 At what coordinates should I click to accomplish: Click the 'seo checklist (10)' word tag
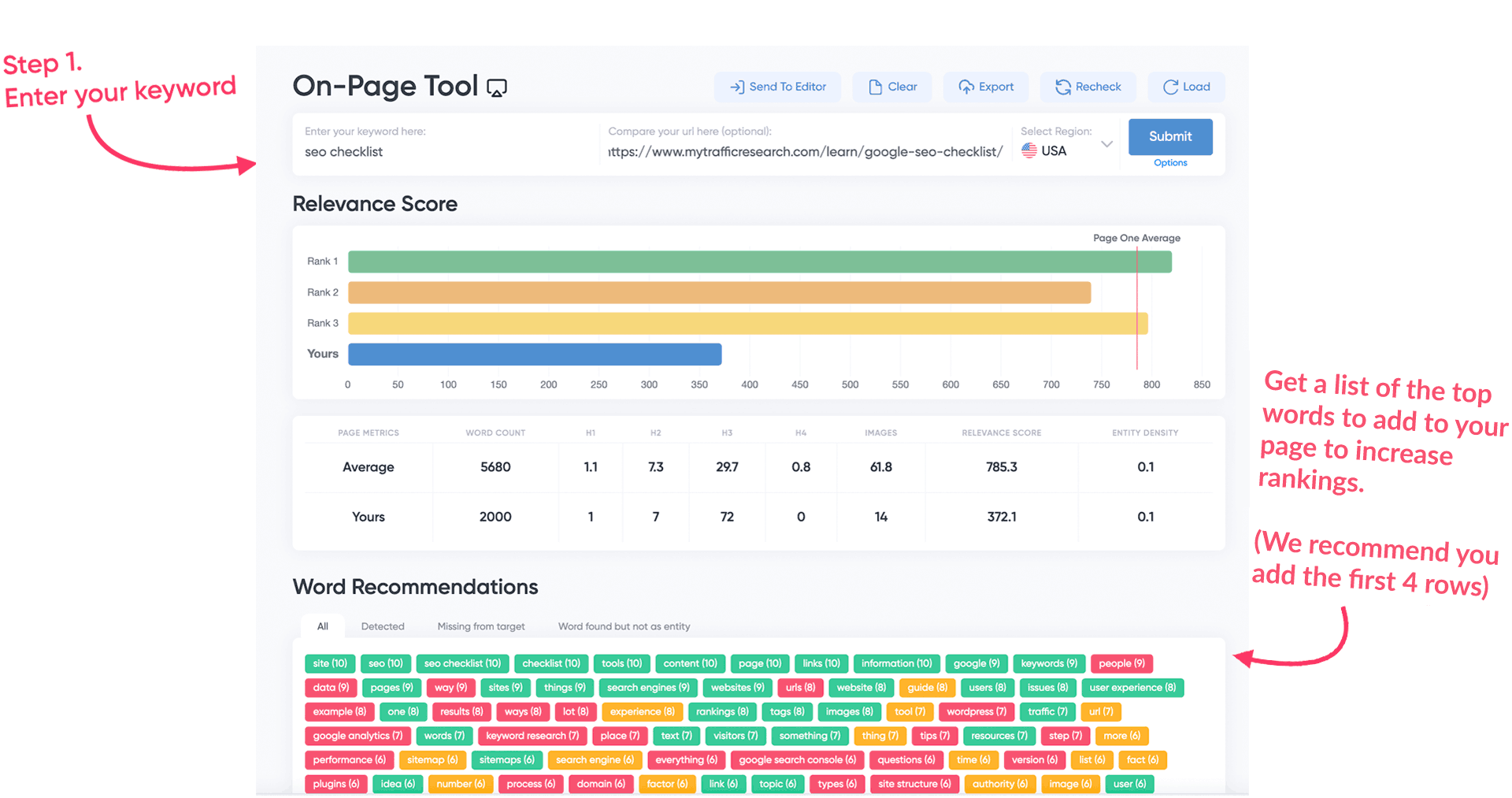pyautogui.click(x=462, y=664)
